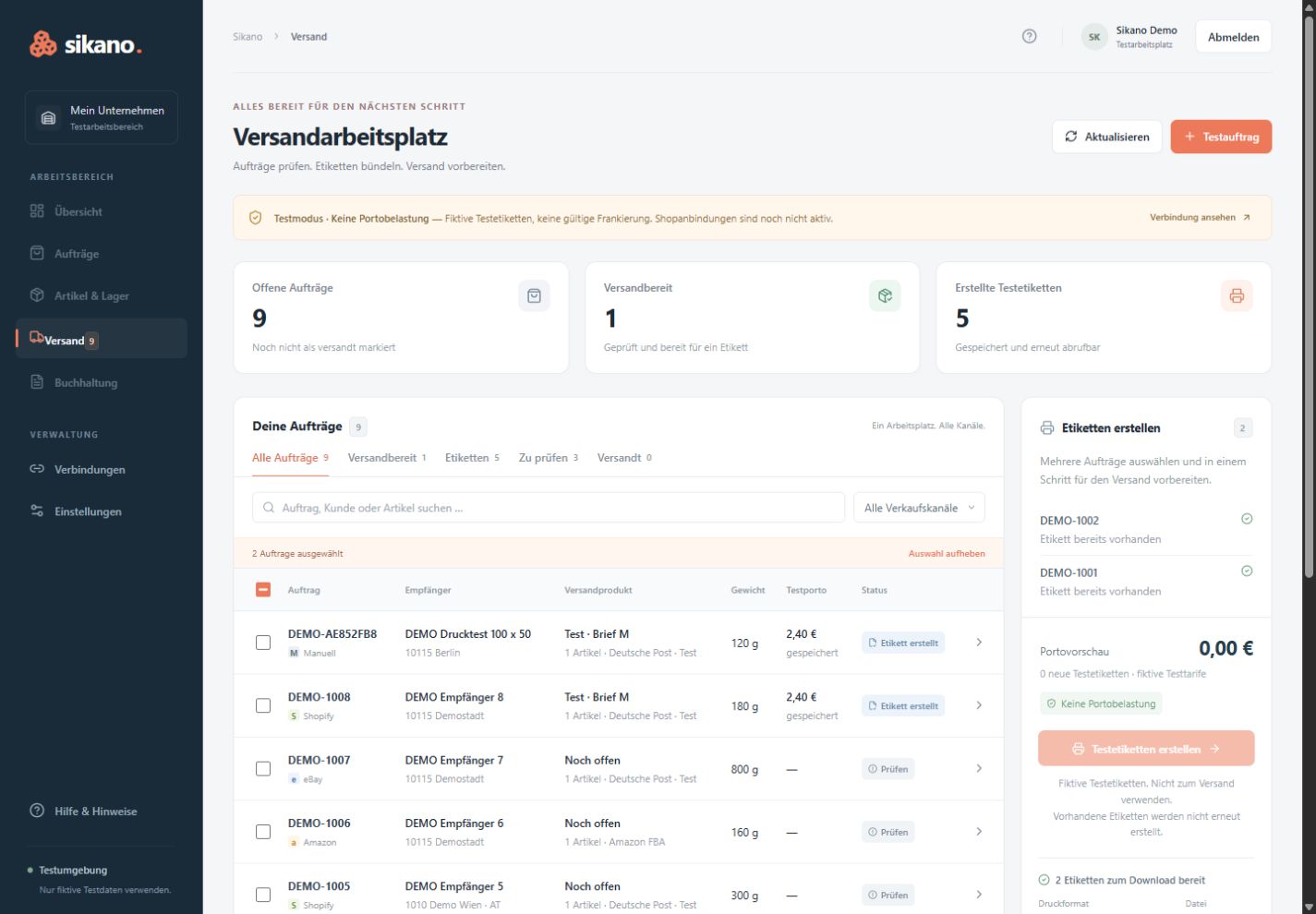Switch to the Etiketten tab
The width and height of the screenshot is (1316, 914).
click(x=472, y=458)
